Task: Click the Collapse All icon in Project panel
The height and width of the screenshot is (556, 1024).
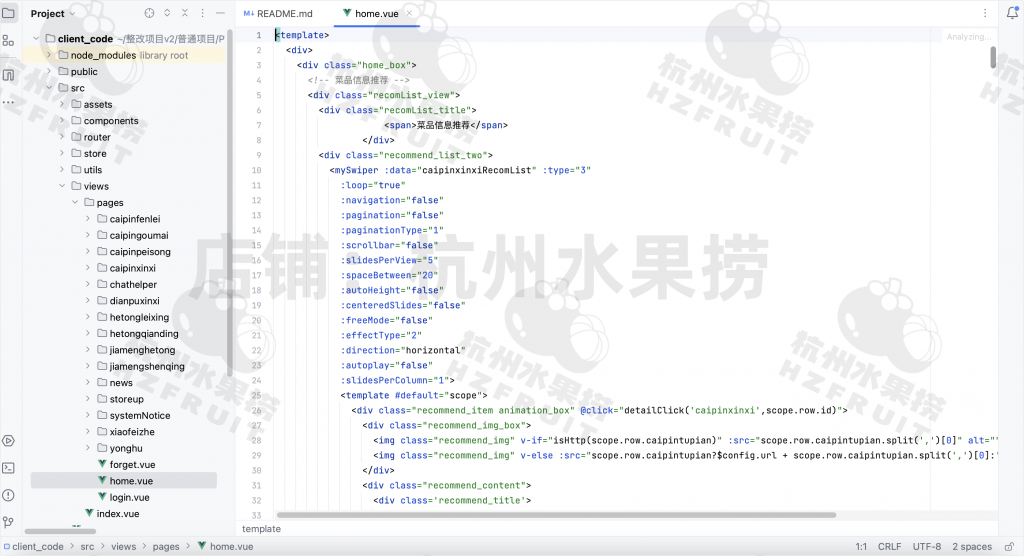Action: pos(185,13)
